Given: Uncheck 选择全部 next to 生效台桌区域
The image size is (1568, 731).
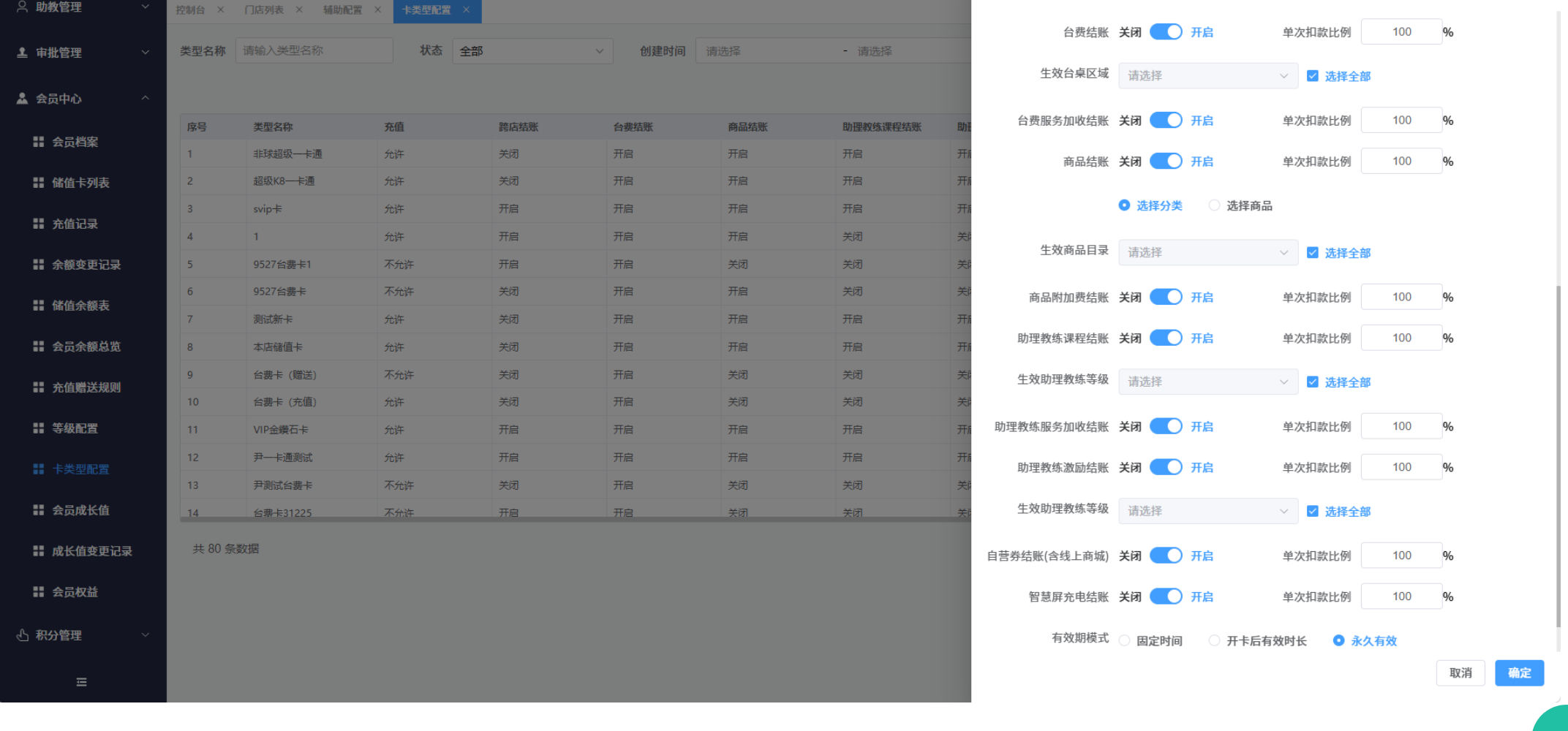Looking at the screenshot, I should tap(1313, 76).
